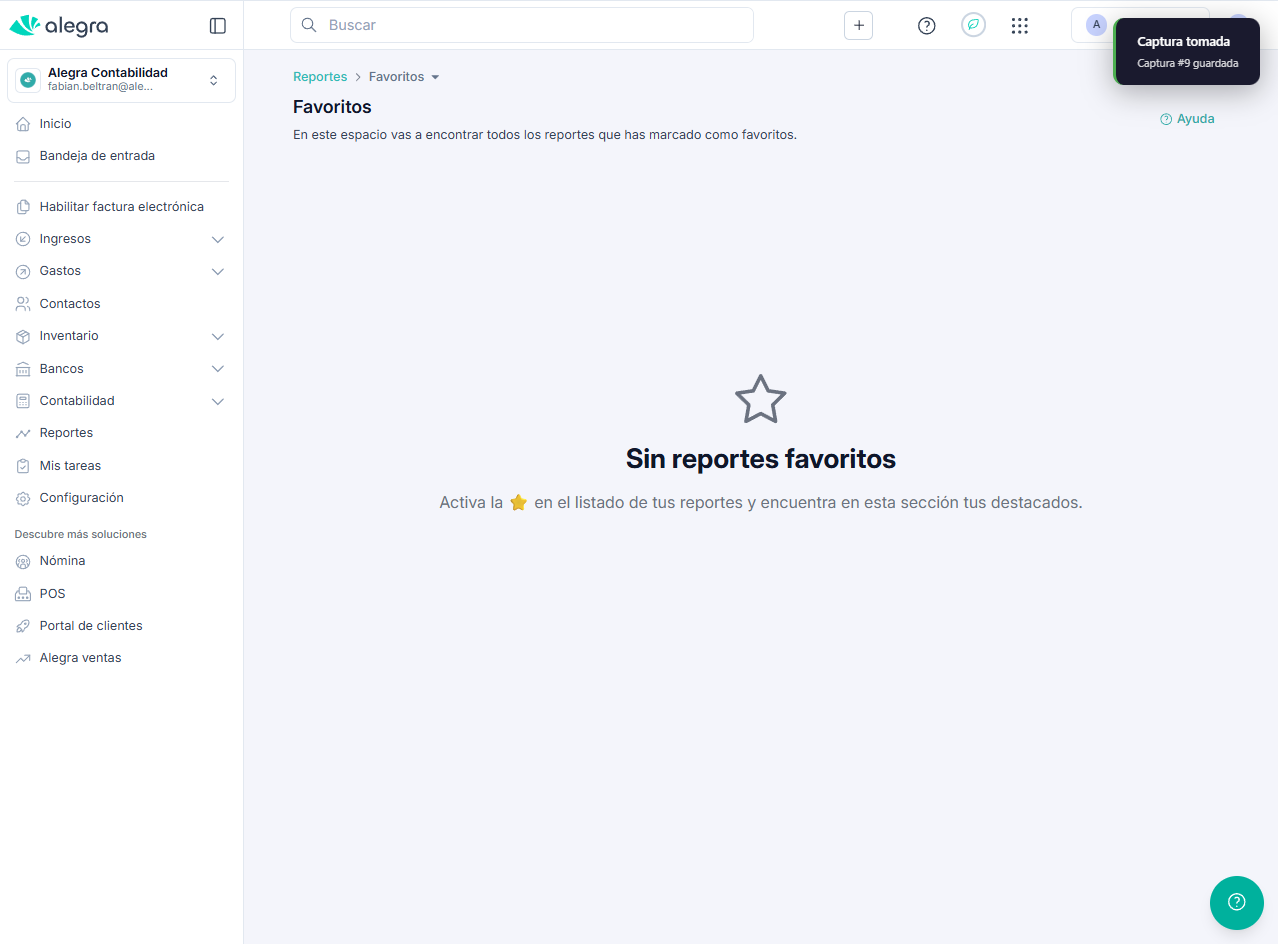Image resolution: width=1278 pixels, height=944 pixels.
Task: Click the Ayuda link on the right
Action: click(x=1194, y=118)
